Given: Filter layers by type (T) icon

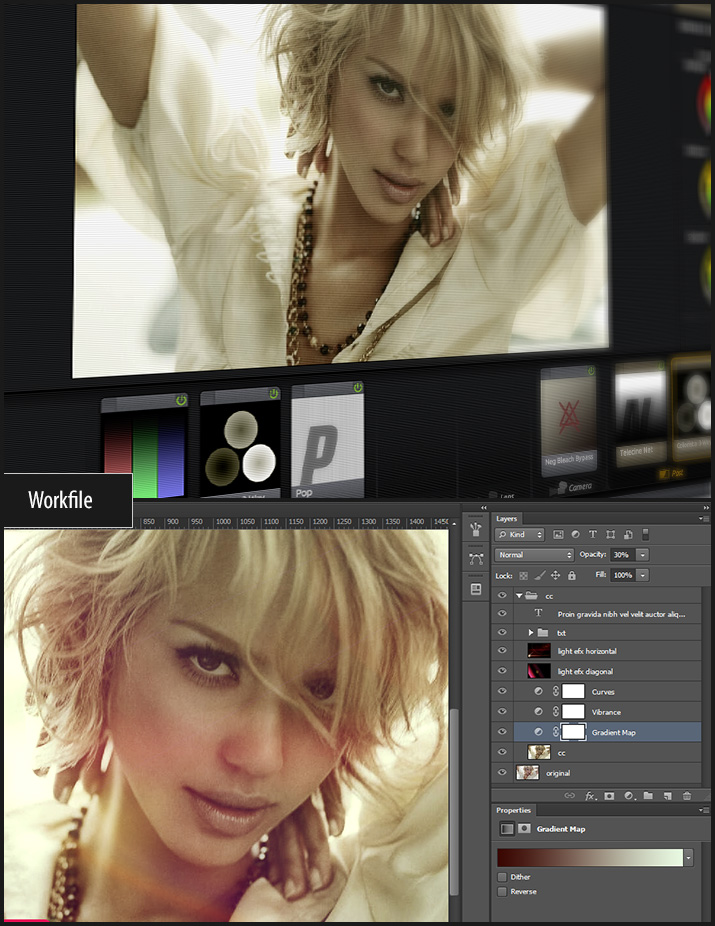Looking at the screenshot, I should pyautogui.click(x=592, y=535).
